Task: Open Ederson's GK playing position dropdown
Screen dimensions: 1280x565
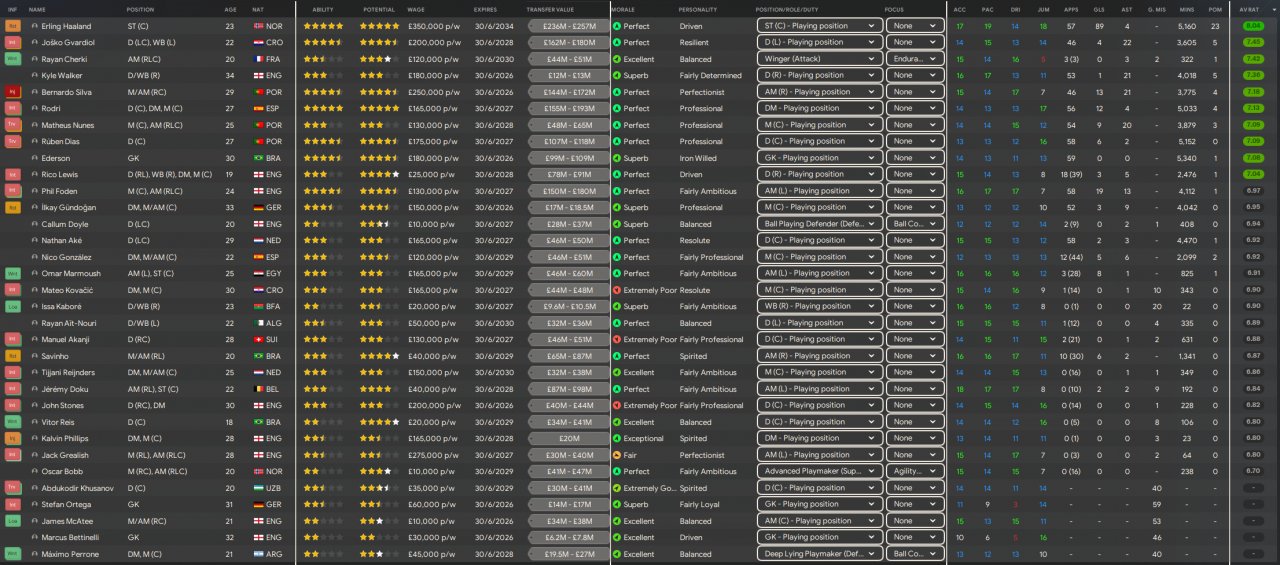Action: [x=819, y=158]
